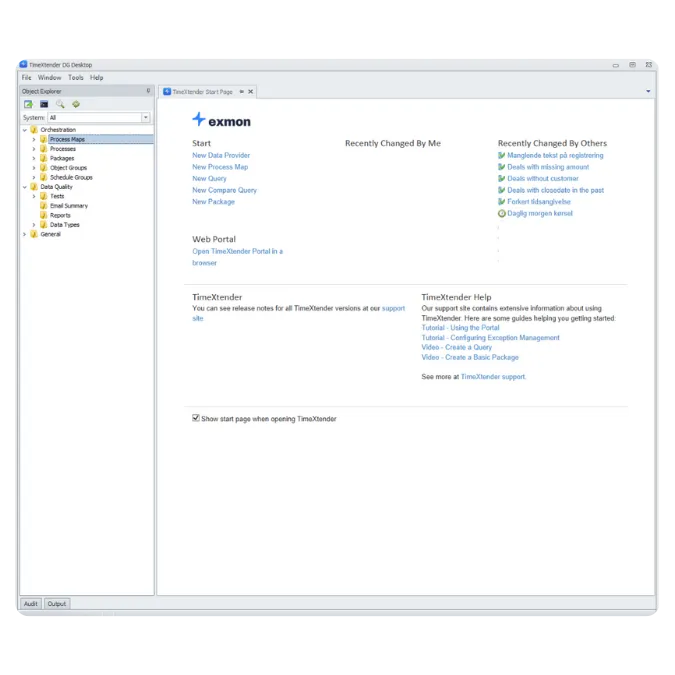This screenshot has width=675, height=675.
Task: Click the Data Types folder icon
Action: (43, 224)
